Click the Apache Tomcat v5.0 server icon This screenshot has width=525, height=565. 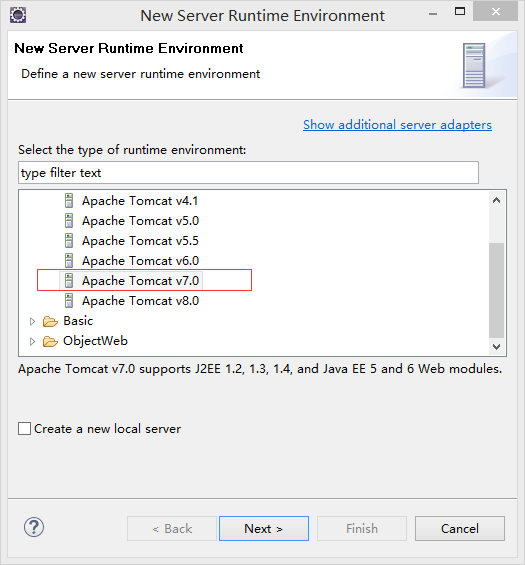pyautogui.click(x=69, y=221)
